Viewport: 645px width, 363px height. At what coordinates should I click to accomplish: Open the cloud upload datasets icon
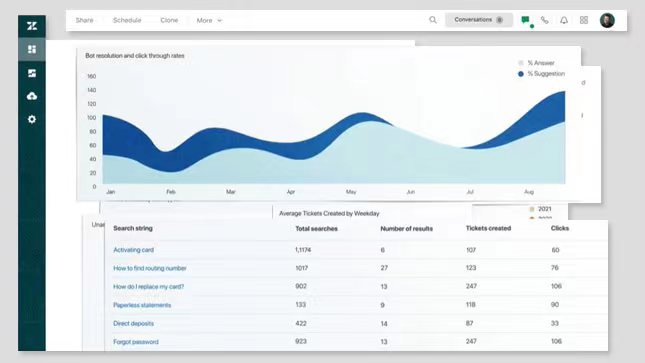tap(32, 96)
